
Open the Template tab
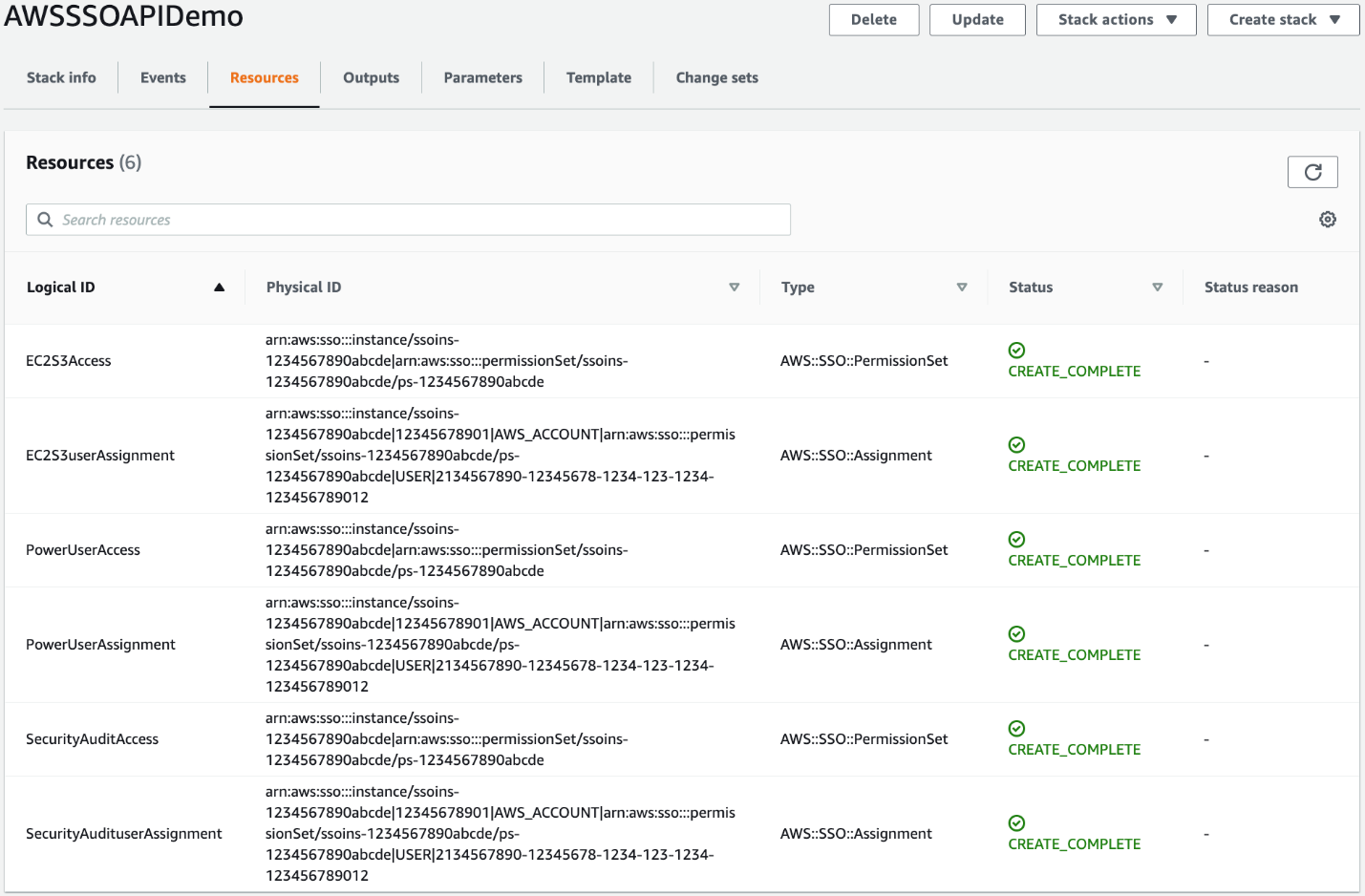pos(598,77)
